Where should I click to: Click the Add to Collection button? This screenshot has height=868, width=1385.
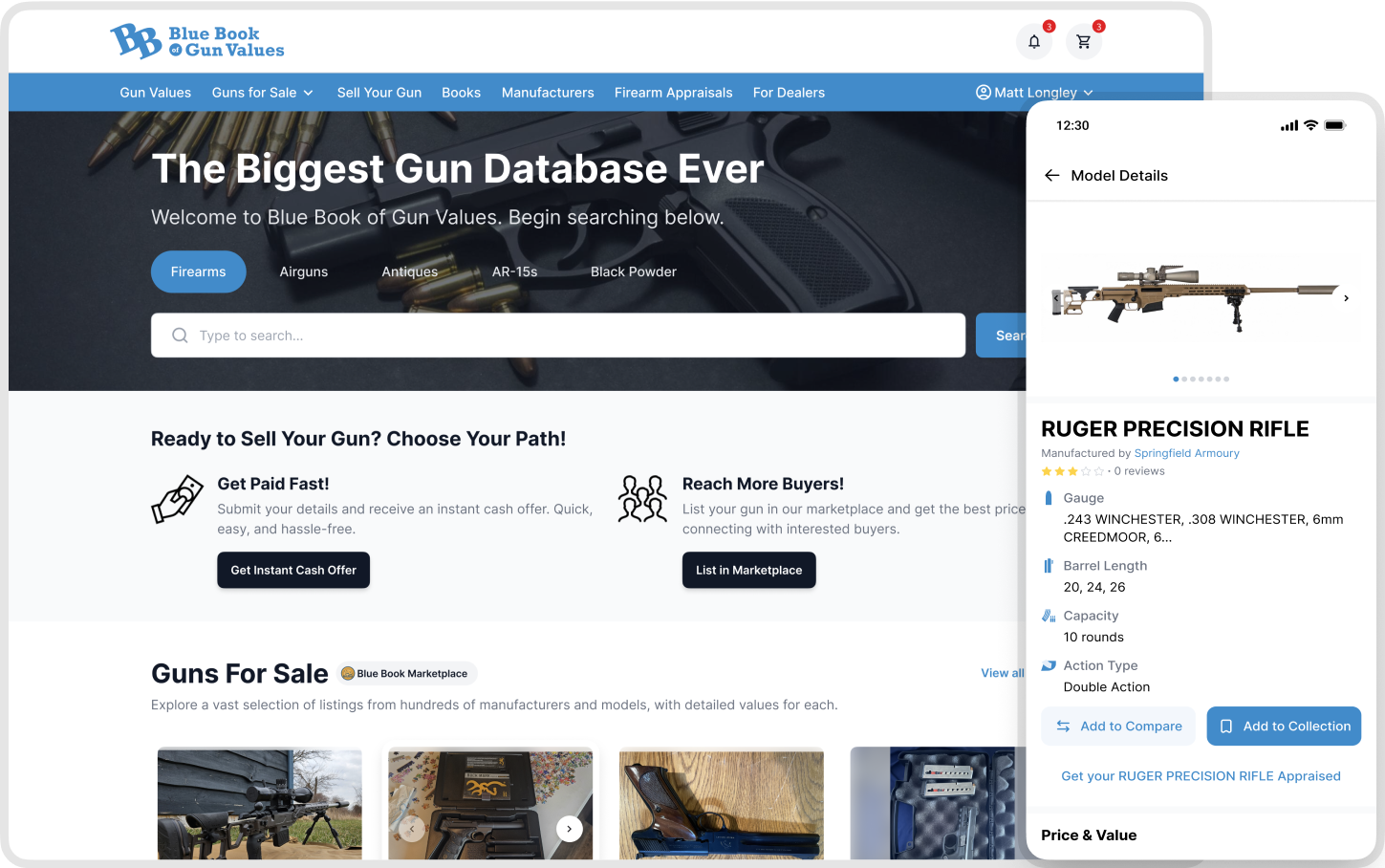pyautogui.click(x=1284, y=727)
